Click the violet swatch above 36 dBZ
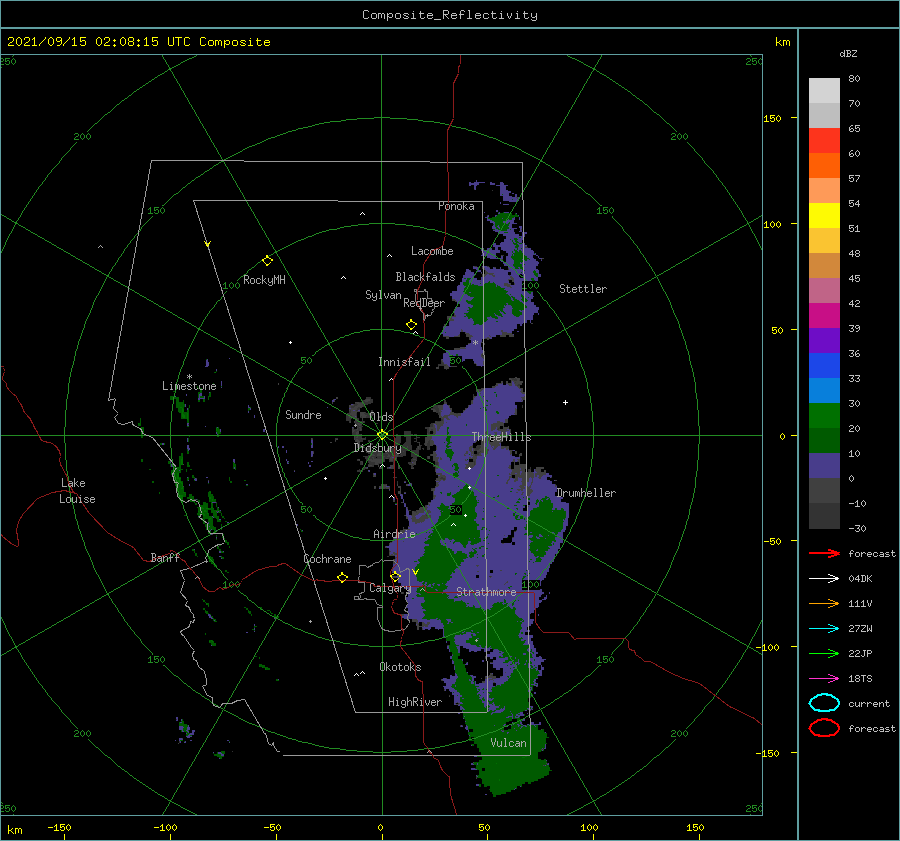 (x=824, y=340)
